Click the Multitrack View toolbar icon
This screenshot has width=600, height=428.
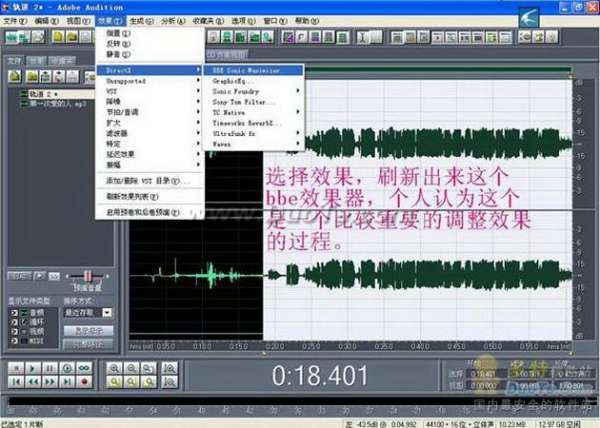click(x=25, y=37)
